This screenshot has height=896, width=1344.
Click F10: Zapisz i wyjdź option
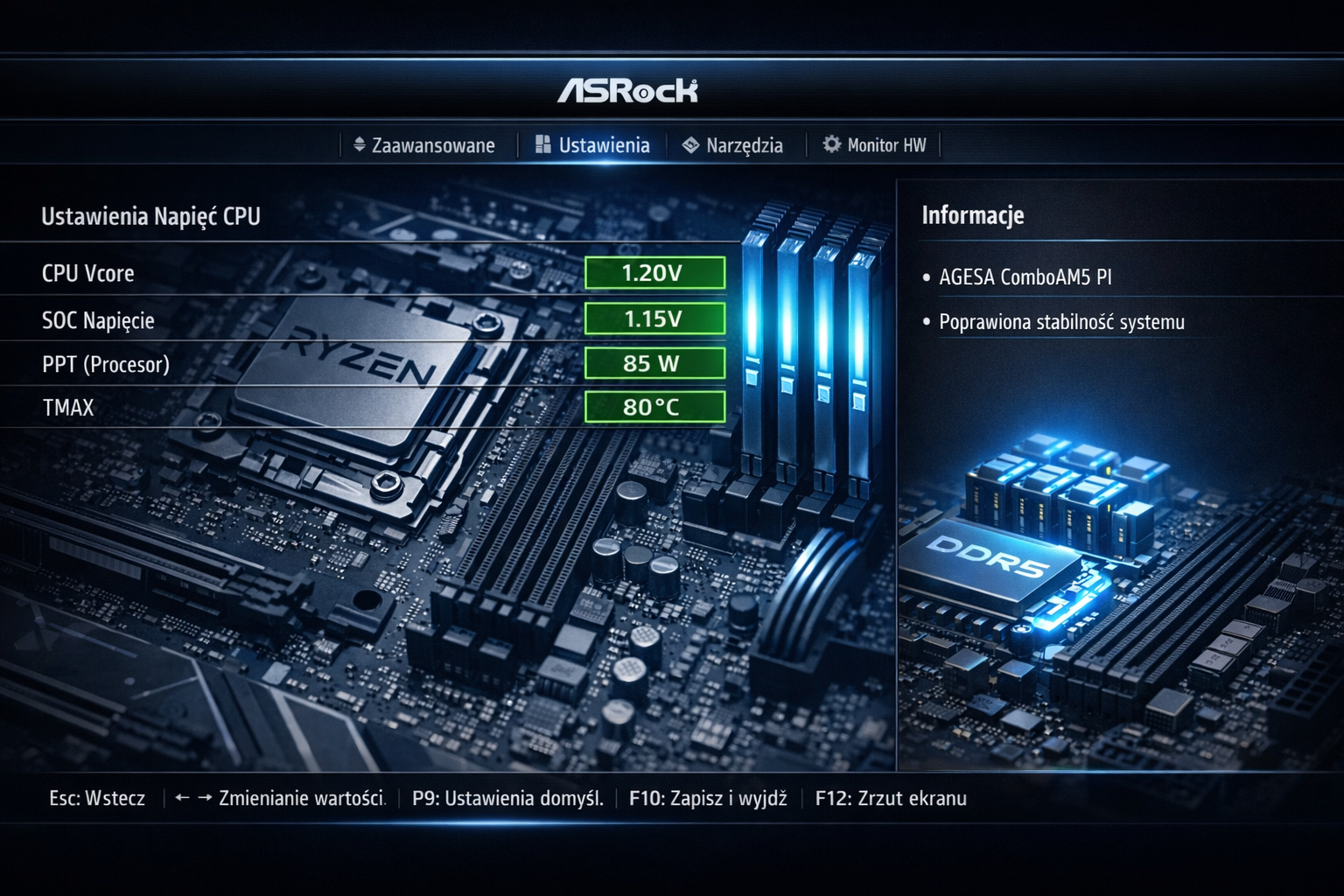coord(708,798)
